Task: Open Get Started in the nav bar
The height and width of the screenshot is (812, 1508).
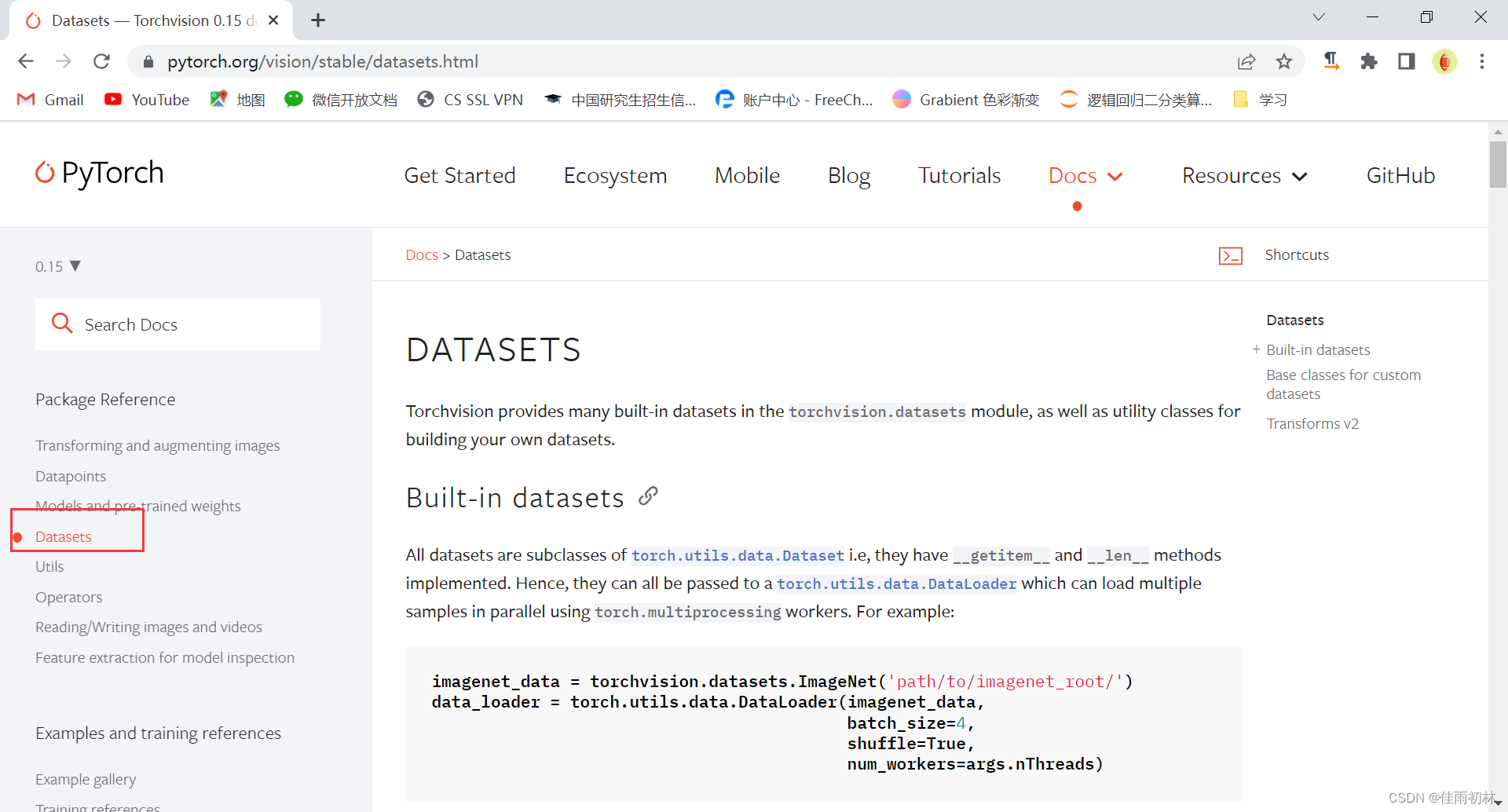Action: pos(459,175)
